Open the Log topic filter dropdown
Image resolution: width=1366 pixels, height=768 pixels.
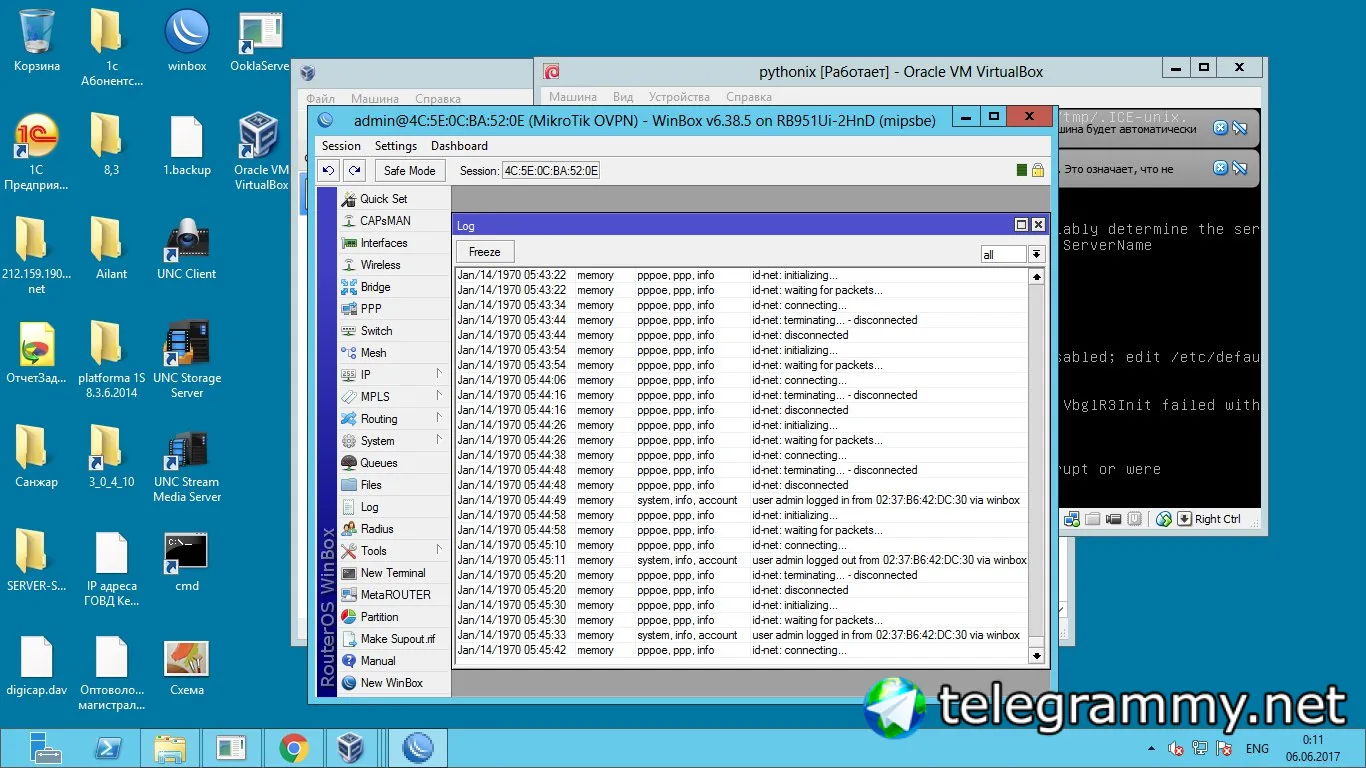click(x=1037, y=255)
